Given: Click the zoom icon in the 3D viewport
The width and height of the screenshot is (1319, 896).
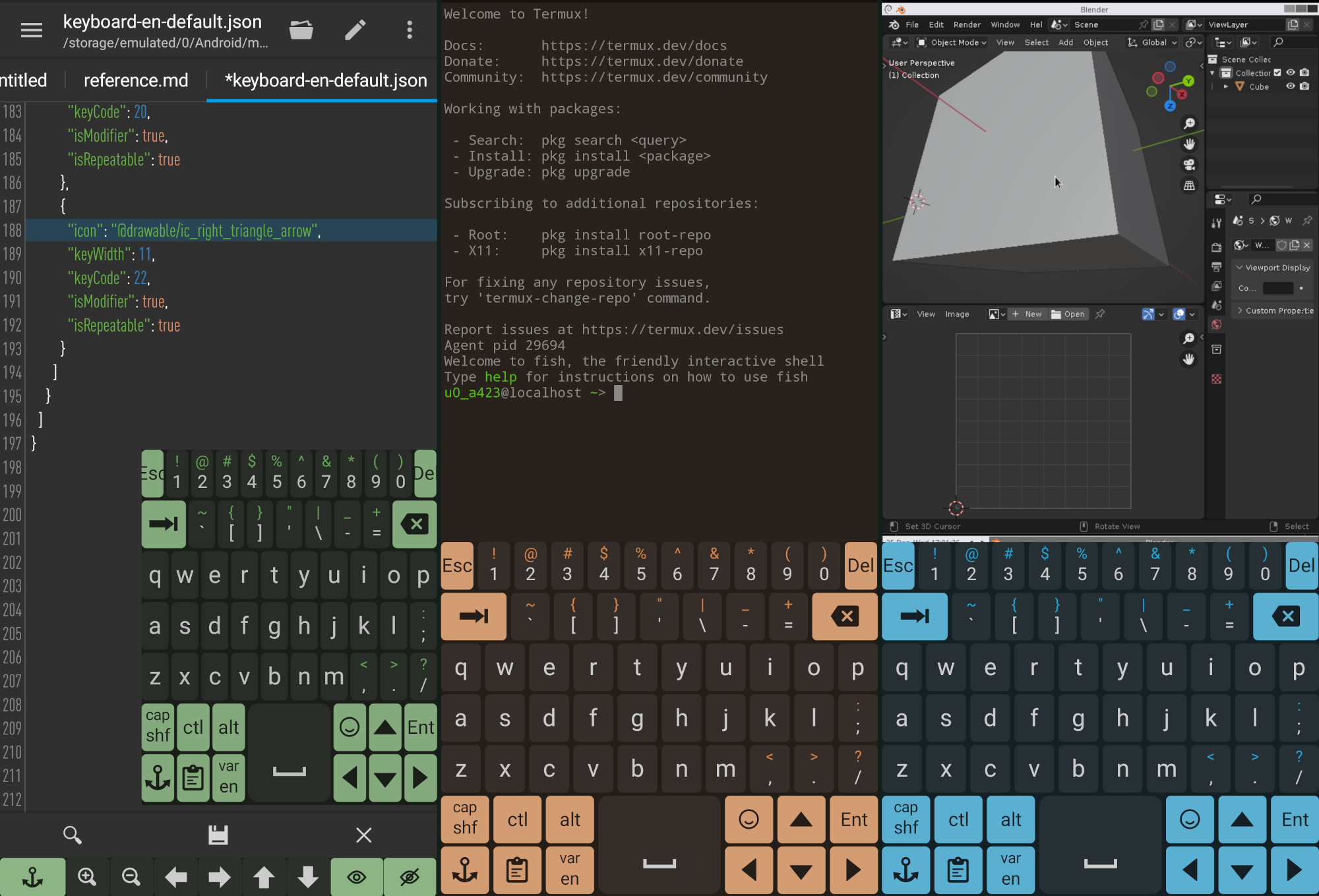Looking at the screenshot, I should coord(1189,124).
